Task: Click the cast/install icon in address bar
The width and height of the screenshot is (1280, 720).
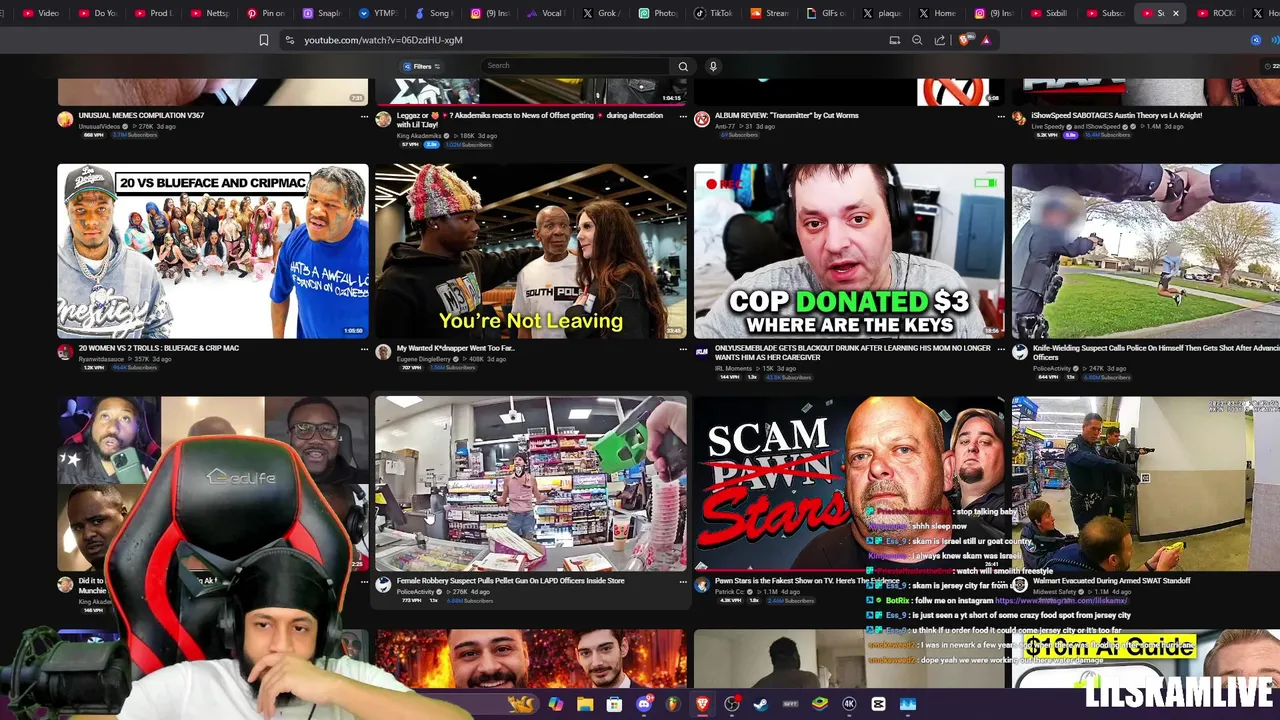Action: pos(895,40)
